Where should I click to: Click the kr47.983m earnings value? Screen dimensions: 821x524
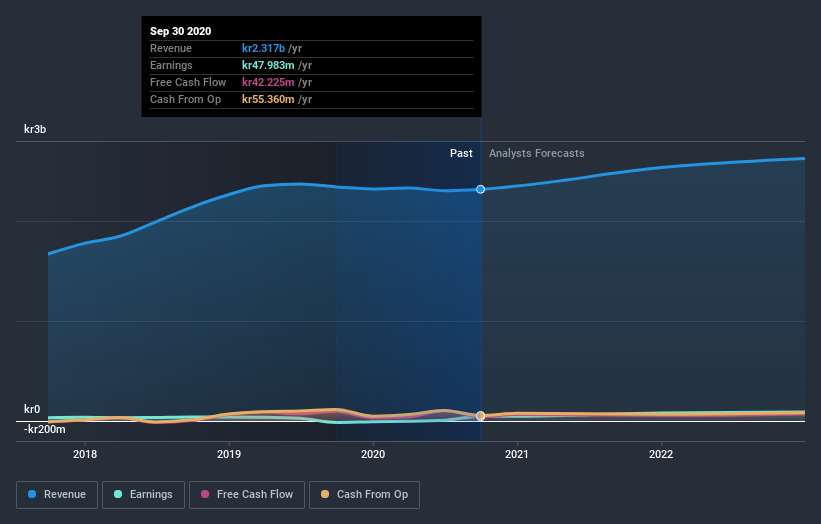click(268, 65)
